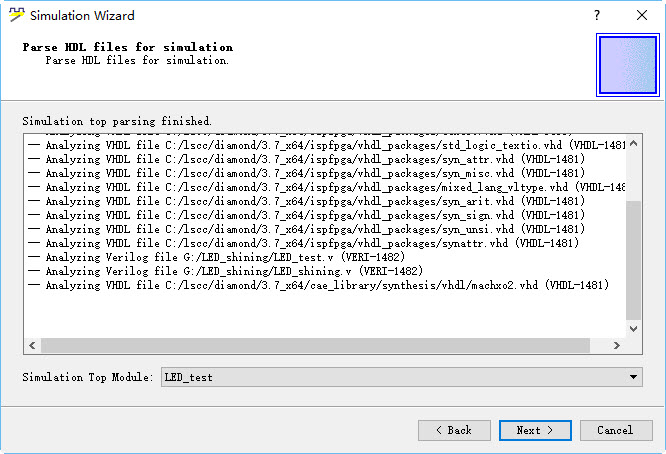Click the blue wizard banner image
The width and height of the screenshot is (666, 454).
pyautogui.click(x=628, y=65)
